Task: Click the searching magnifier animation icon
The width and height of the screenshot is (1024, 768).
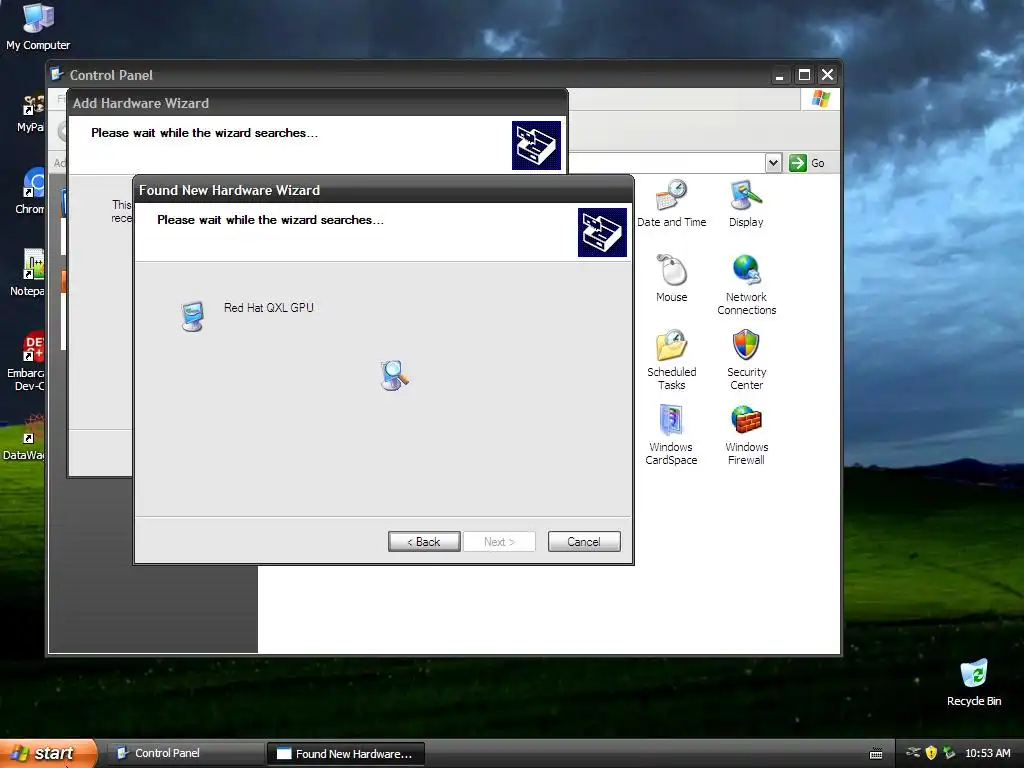Action: click(394, 376)
